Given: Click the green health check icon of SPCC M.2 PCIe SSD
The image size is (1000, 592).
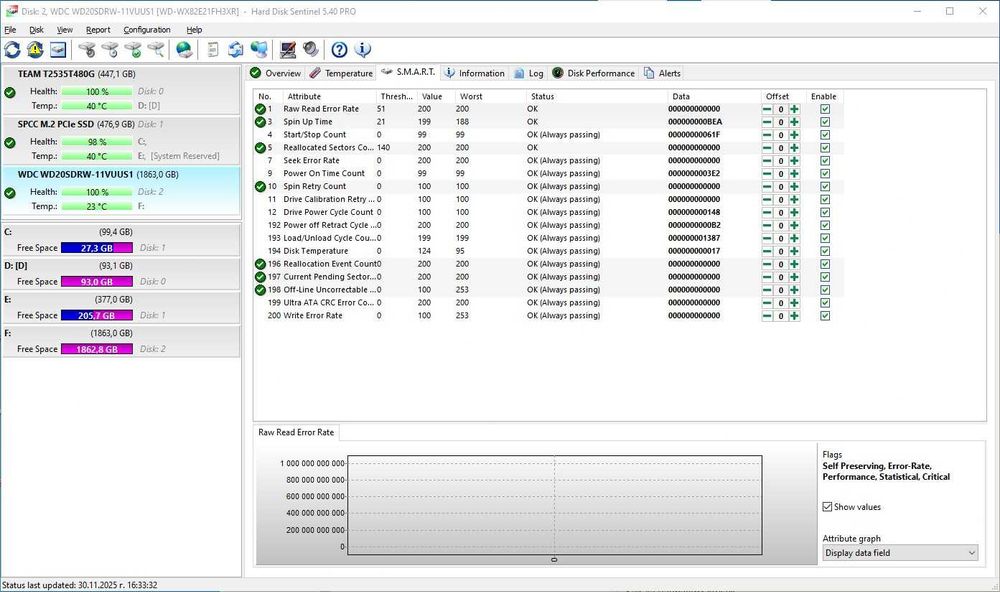Looking at the screenshot, I should pos(10,143).
